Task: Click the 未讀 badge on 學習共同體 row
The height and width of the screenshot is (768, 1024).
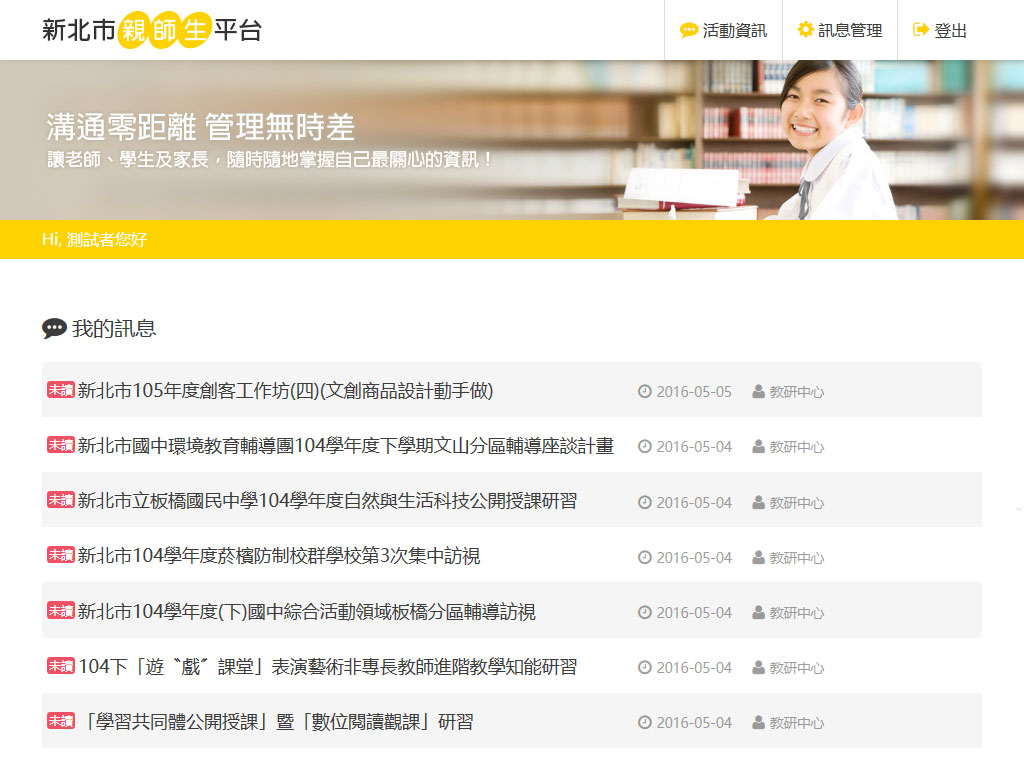Action: pos(61,721)
